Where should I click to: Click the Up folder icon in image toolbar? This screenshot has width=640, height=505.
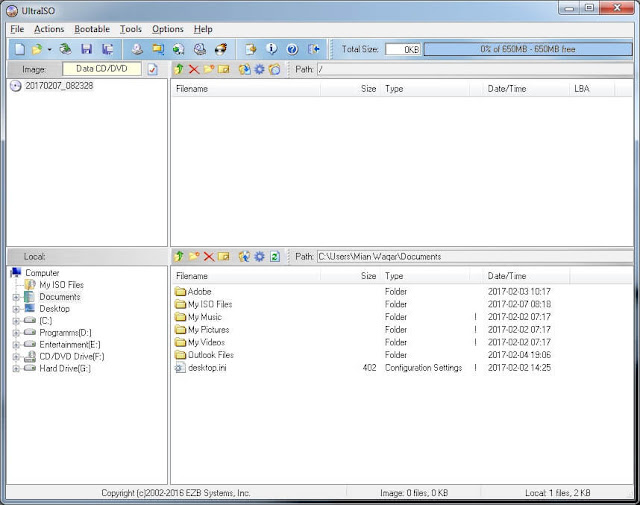(x=179, y=69)
